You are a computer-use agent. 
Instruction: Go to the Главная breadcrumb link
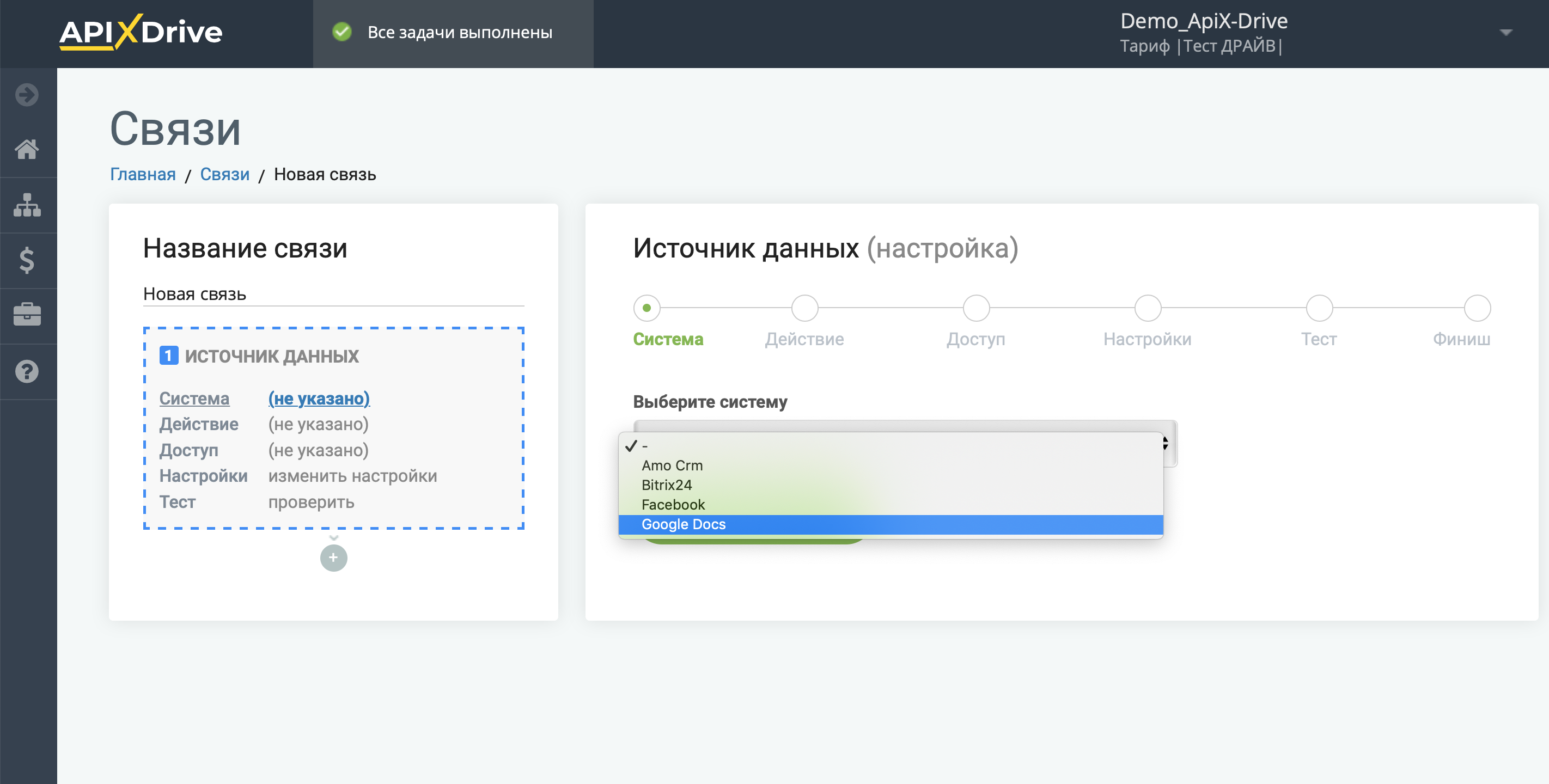[143, 174]
